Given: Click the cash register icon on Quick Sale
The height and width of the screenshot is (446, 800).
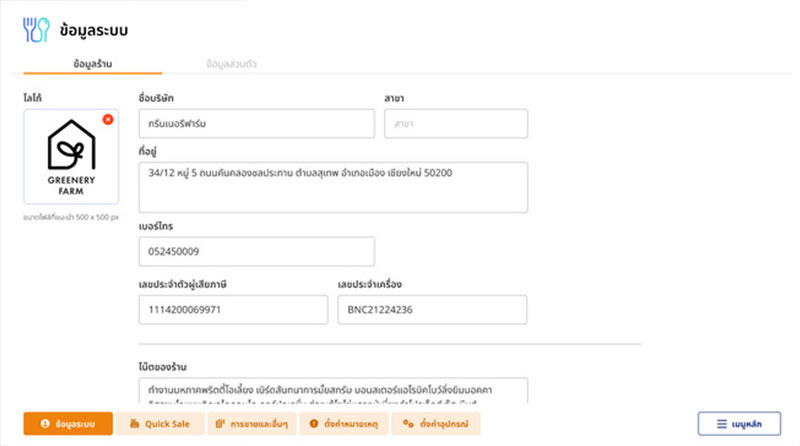Looking at the screenshot, I should pos(134,424).
